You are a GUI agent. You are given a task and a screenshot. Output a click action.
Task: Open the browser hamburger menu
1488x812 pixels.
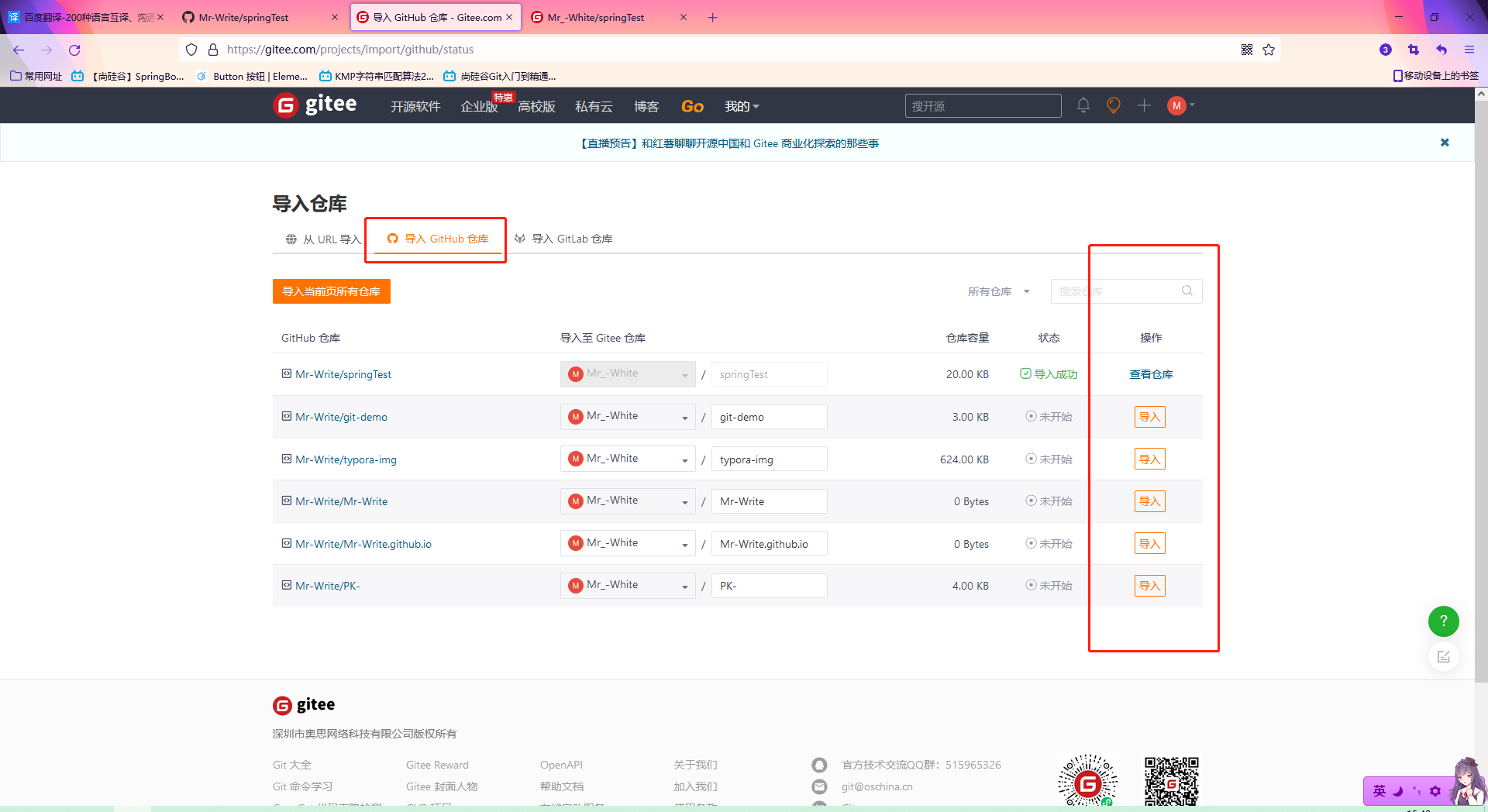coord(1469,50)
